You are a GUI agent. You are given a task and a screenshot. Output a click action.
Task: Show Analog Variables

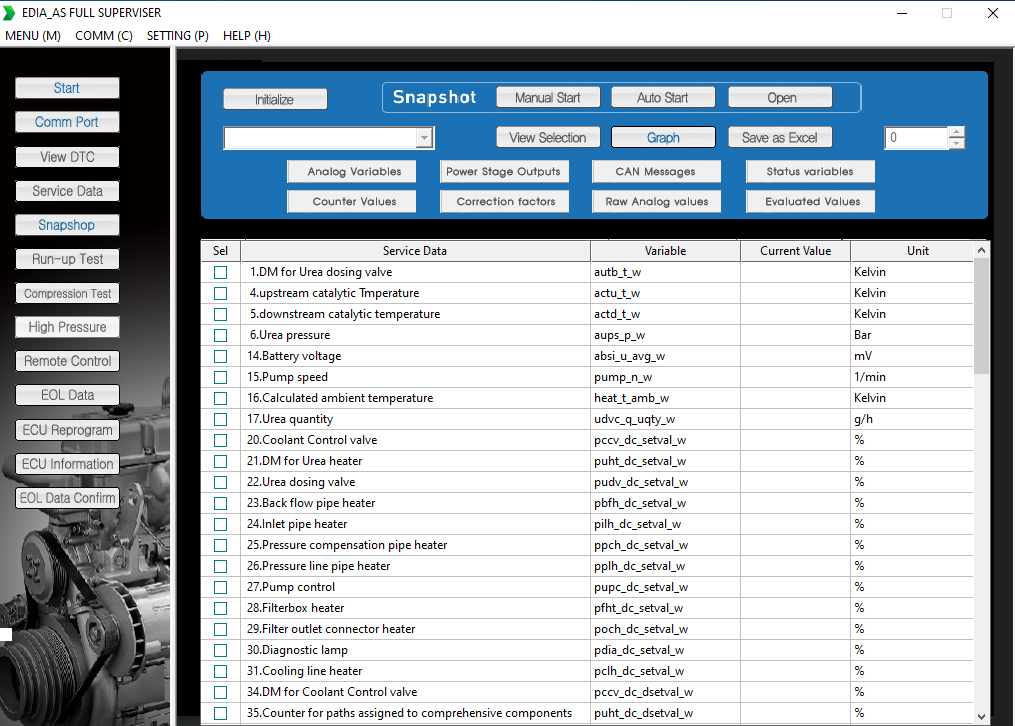(351, 171)
